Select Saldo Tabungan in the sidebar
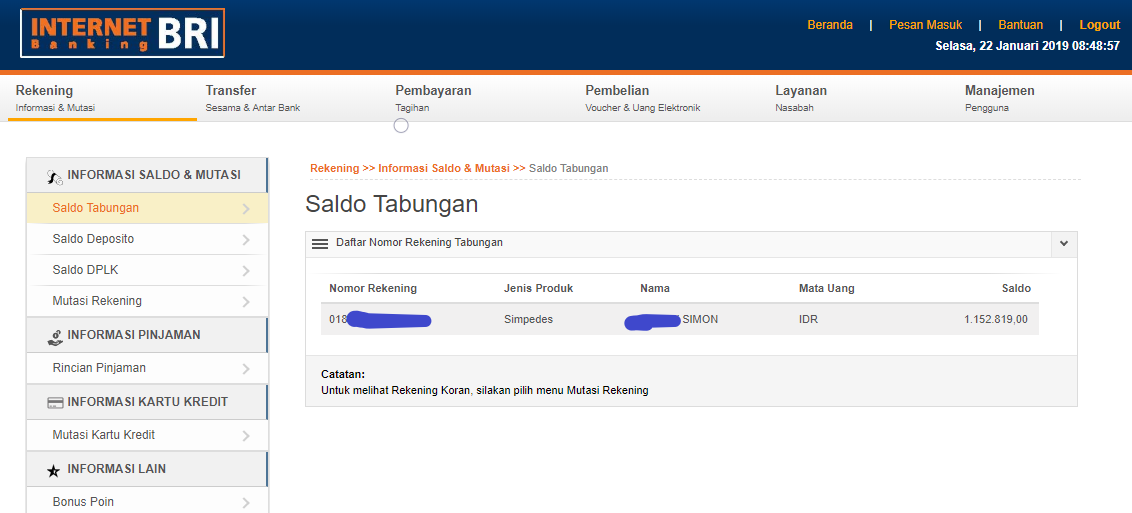Screen dimensions: 1132x513 point(147,209)
